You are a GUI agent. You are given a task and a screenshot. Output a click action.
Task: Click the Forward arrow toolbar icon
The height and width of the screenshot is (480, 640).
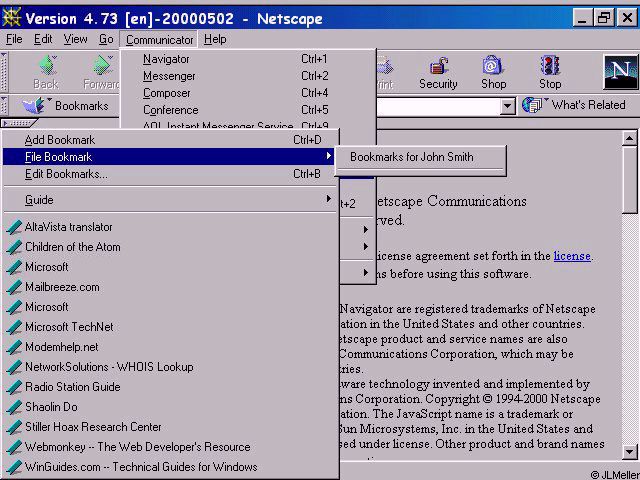[102, 65]
